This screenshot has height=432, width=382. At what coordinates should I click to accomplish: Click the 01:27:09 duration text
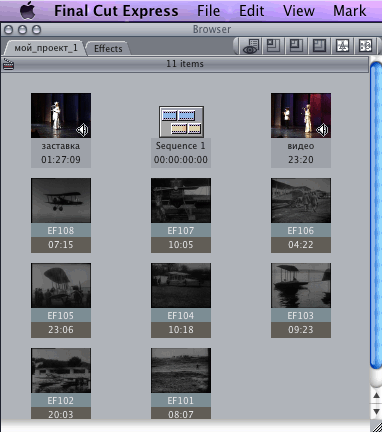[61, 160]
